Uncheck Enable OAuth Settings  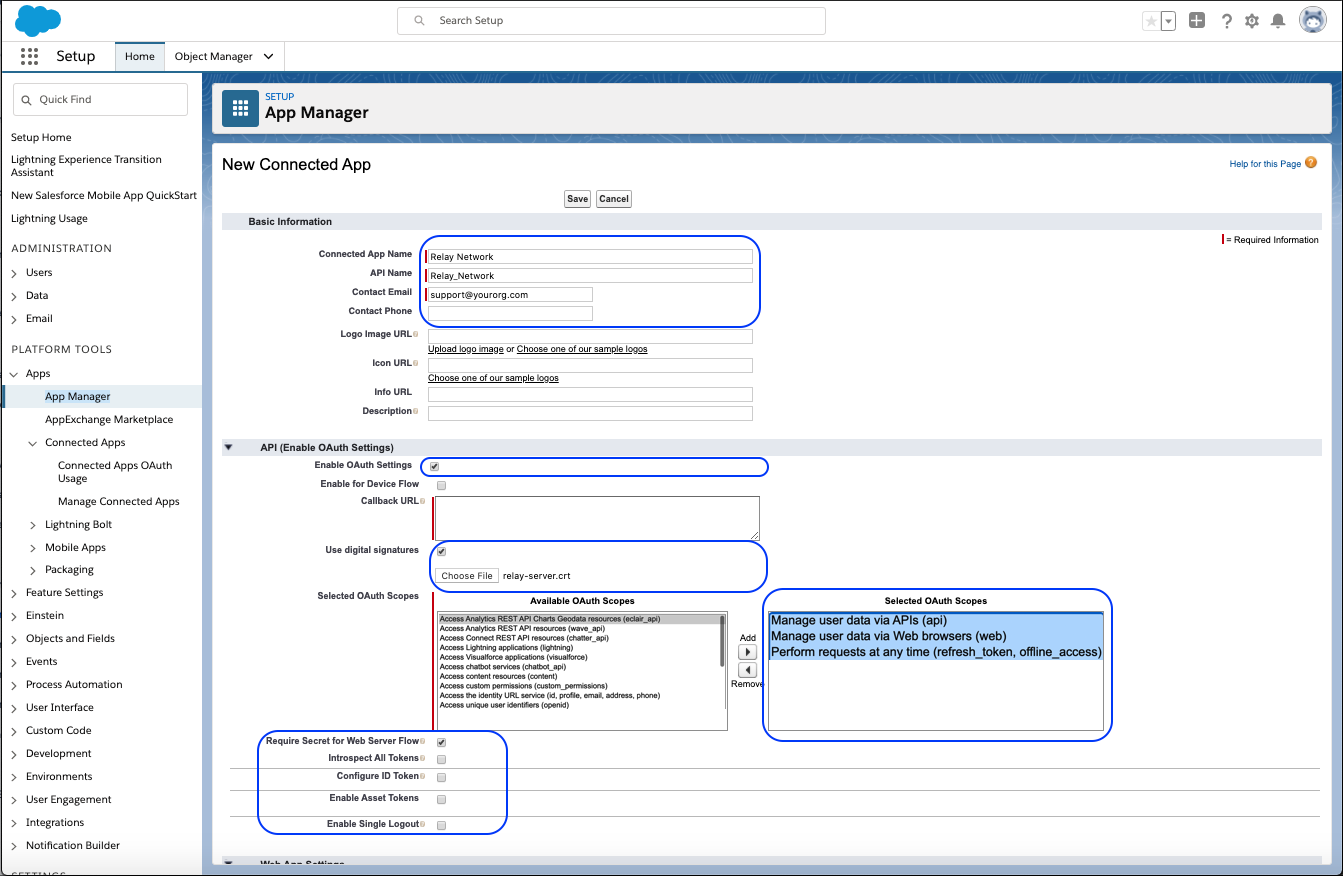point(434,465)
